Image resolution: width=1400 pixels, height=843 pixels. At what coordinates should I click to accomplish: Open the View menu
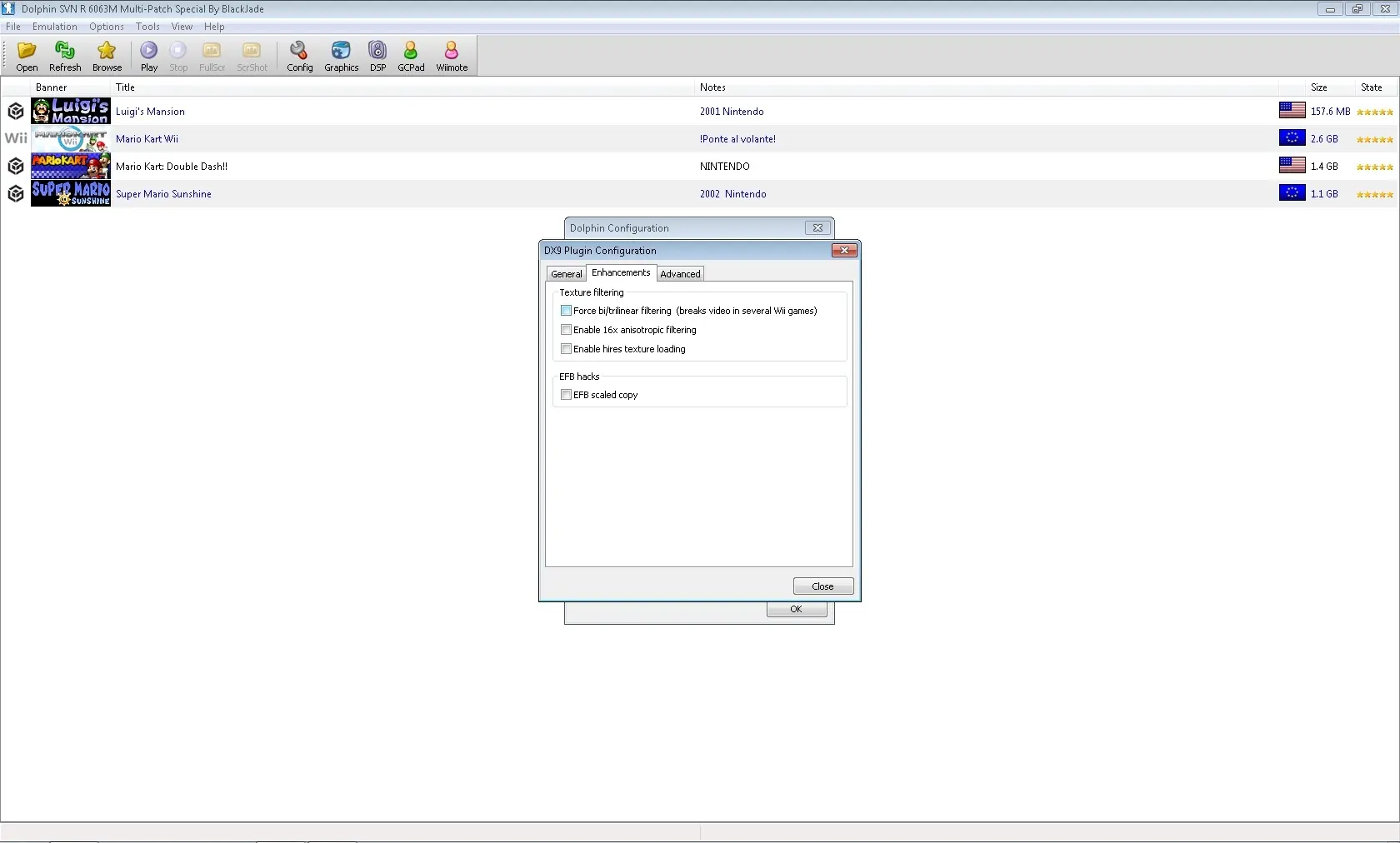182,27
